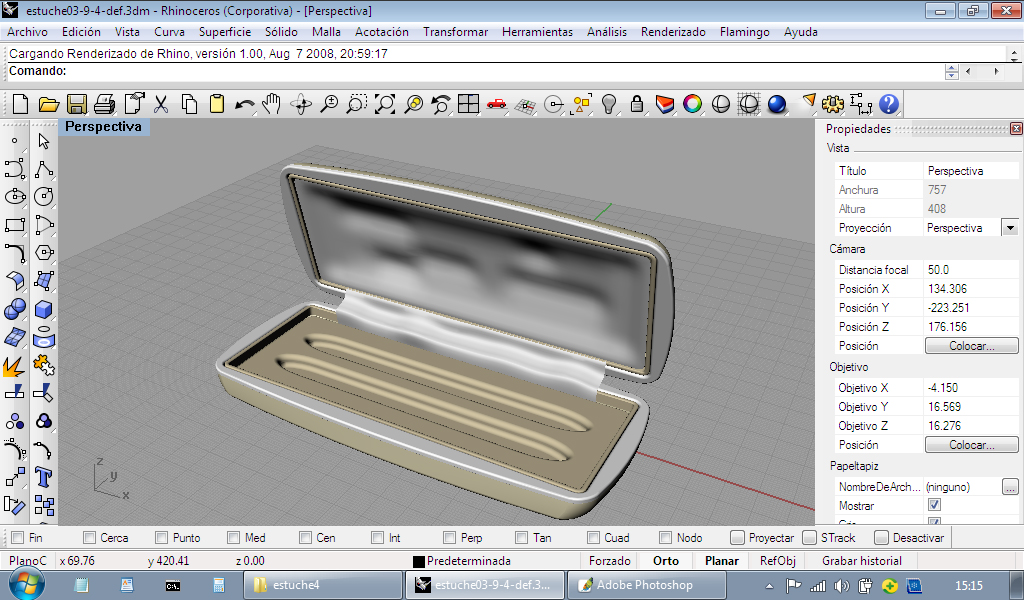1024x600 pixels.
Task: Open the Superficie menu
Action: [x=224, y=32]
